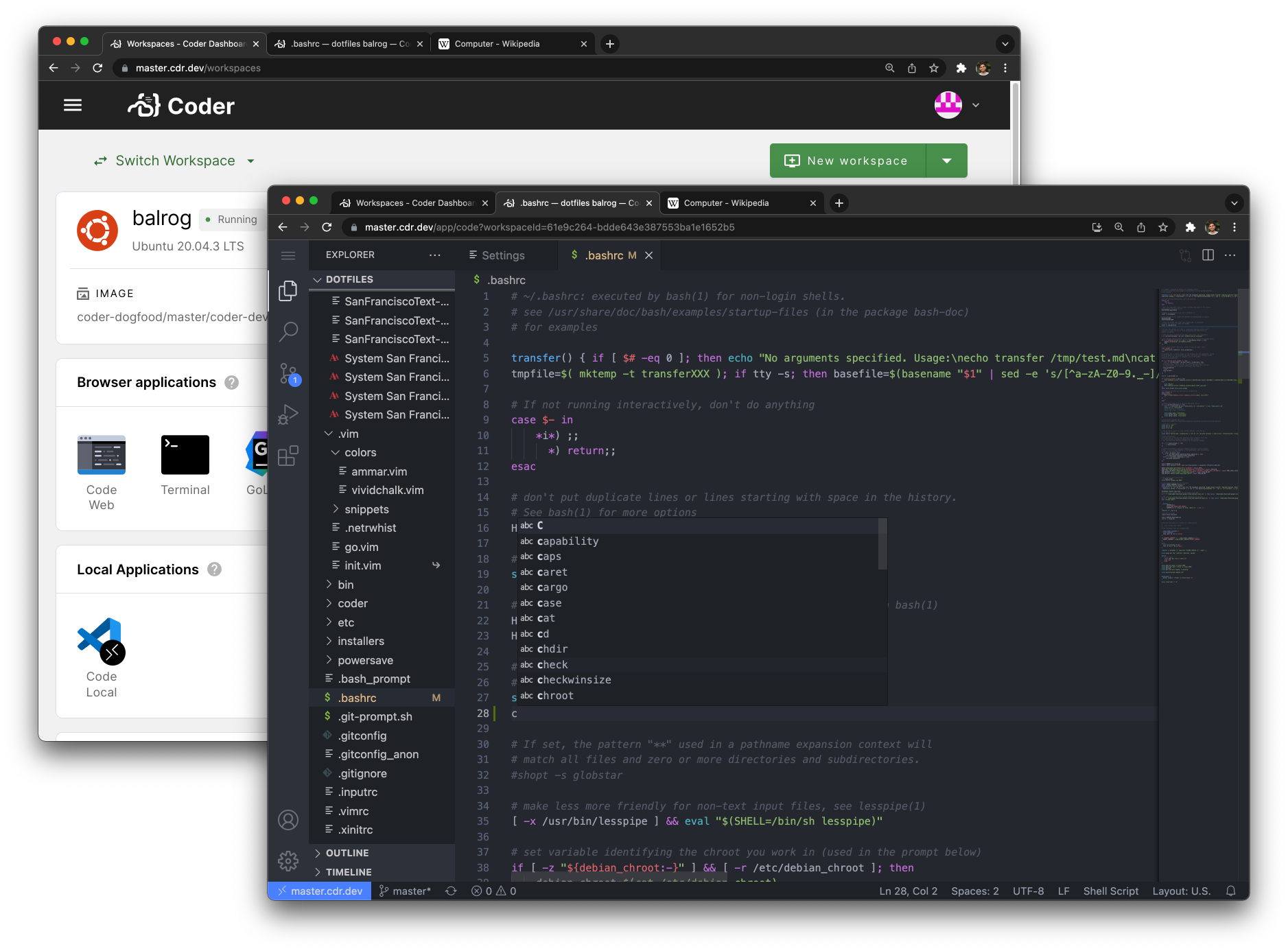
Task: Click the Accounts icon above the settings gear
Action: click(x=288, y=820)
